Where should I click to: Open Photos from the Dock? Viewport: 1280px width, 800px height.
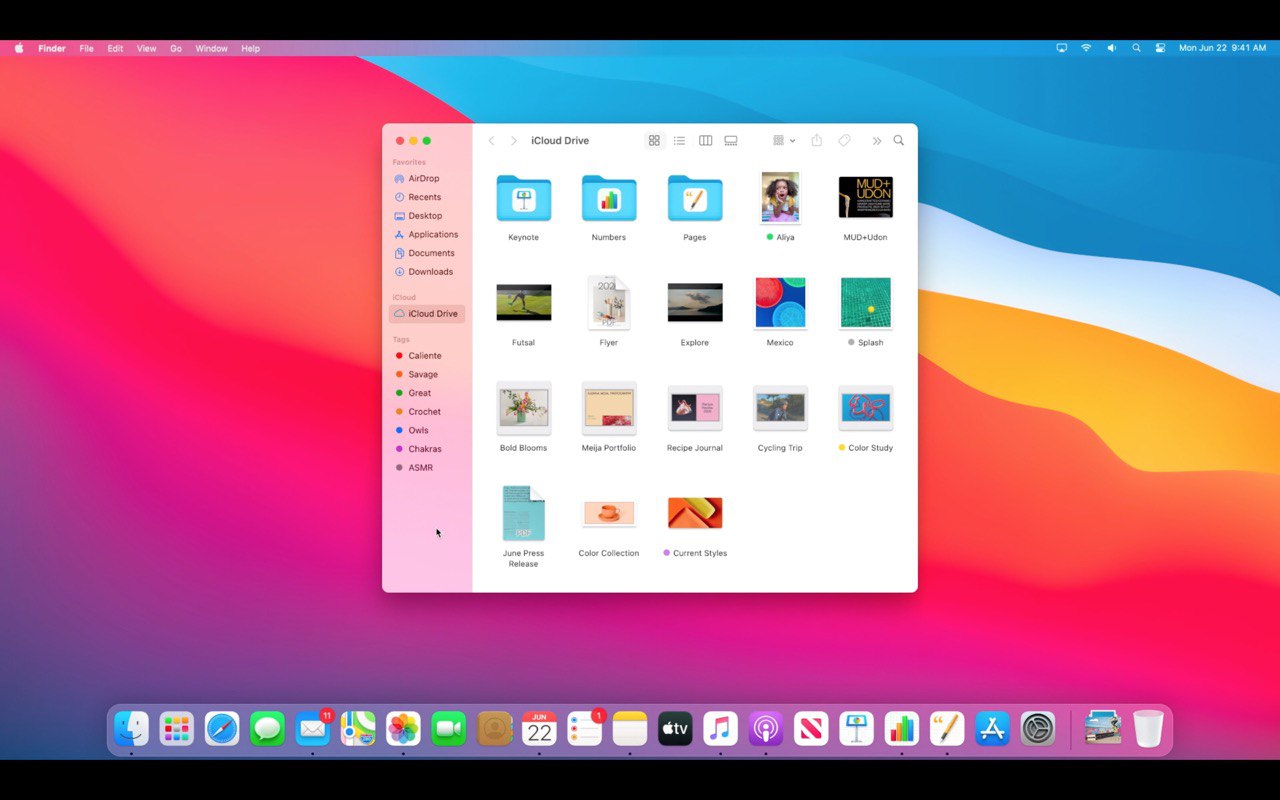coord(403,729)
